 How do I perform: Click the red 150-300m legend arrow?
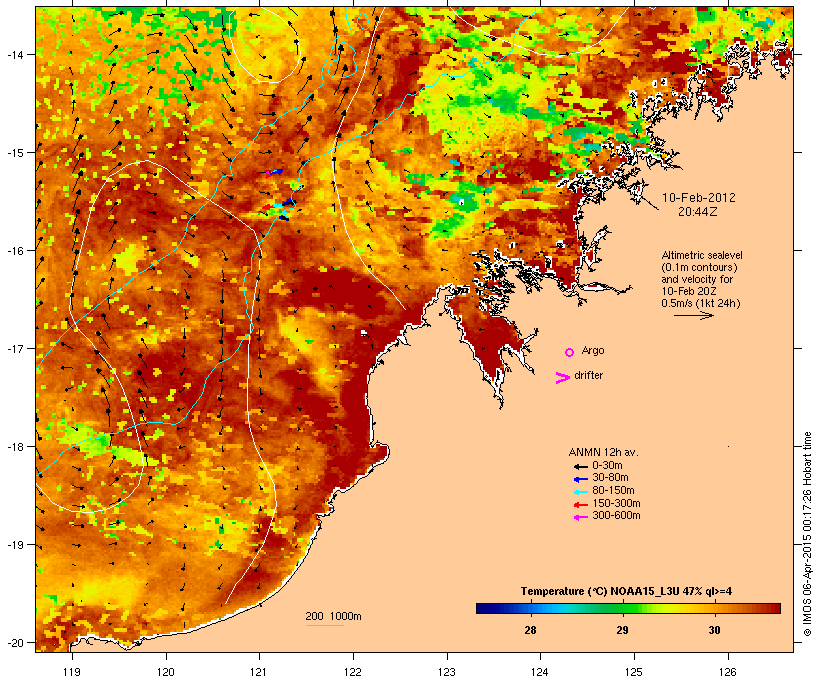580,505
